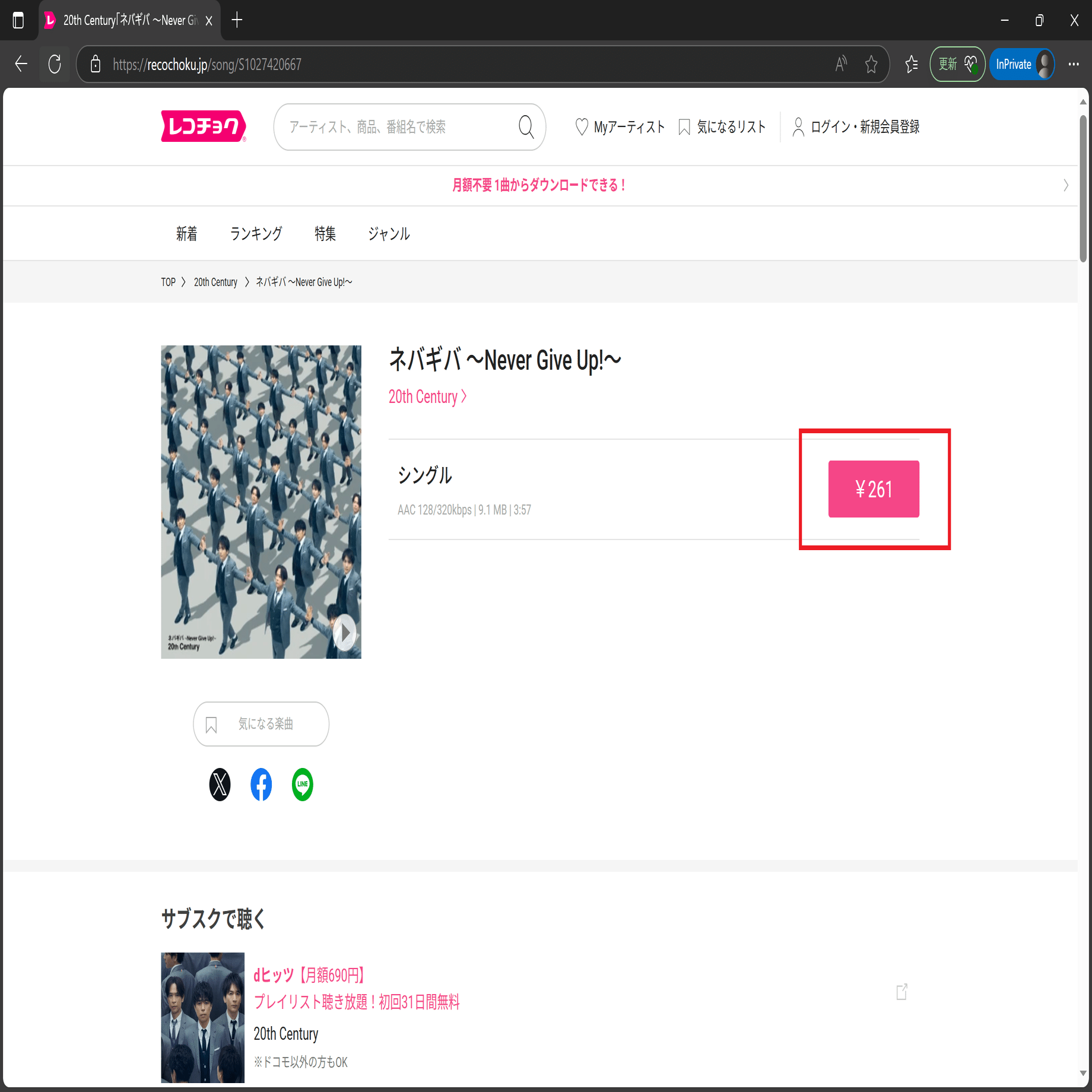This screenshot has width=1092, height=1092.
Task: Click the Myアーティスト heart icon
Action: click(x=582, y=126)
